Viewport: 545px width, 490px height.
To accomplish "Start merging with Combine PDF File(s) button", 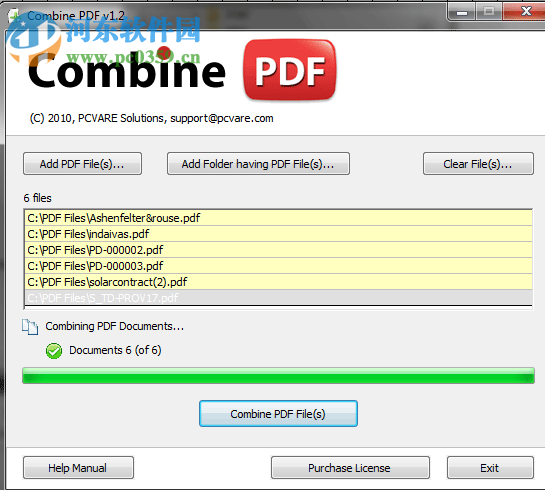I will (x=278, y=414).
